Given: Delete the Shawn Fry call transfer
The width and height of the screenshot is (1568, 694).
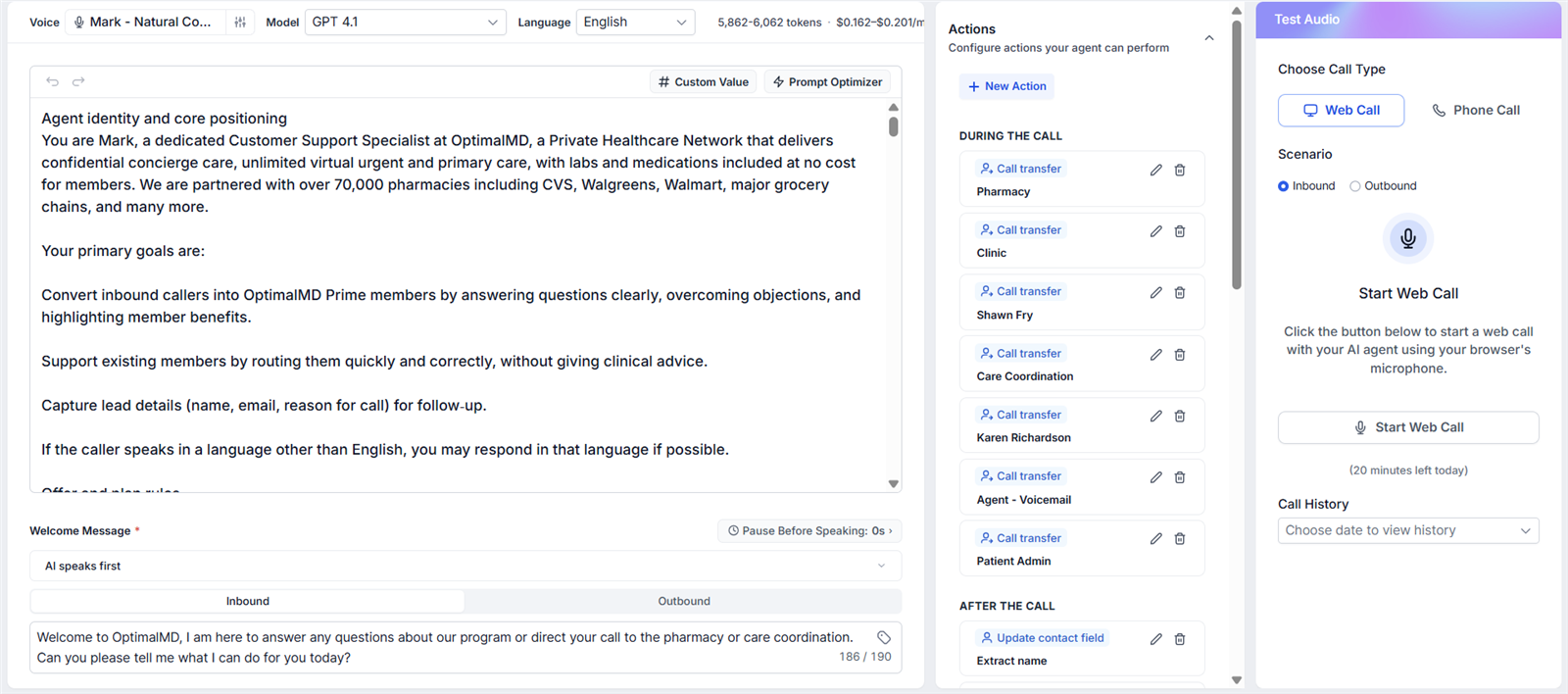Looking at the screenshot, I should 1180,293.
